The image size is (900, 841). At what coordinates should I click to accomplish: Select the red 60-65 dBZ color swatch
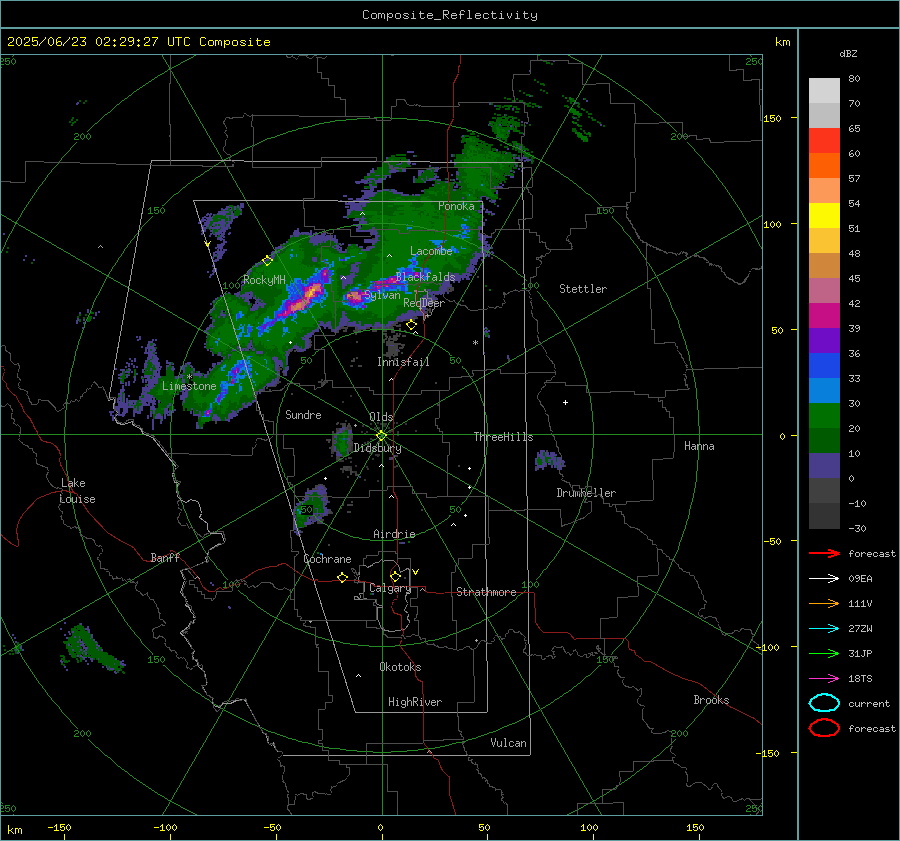click(824, 141)
